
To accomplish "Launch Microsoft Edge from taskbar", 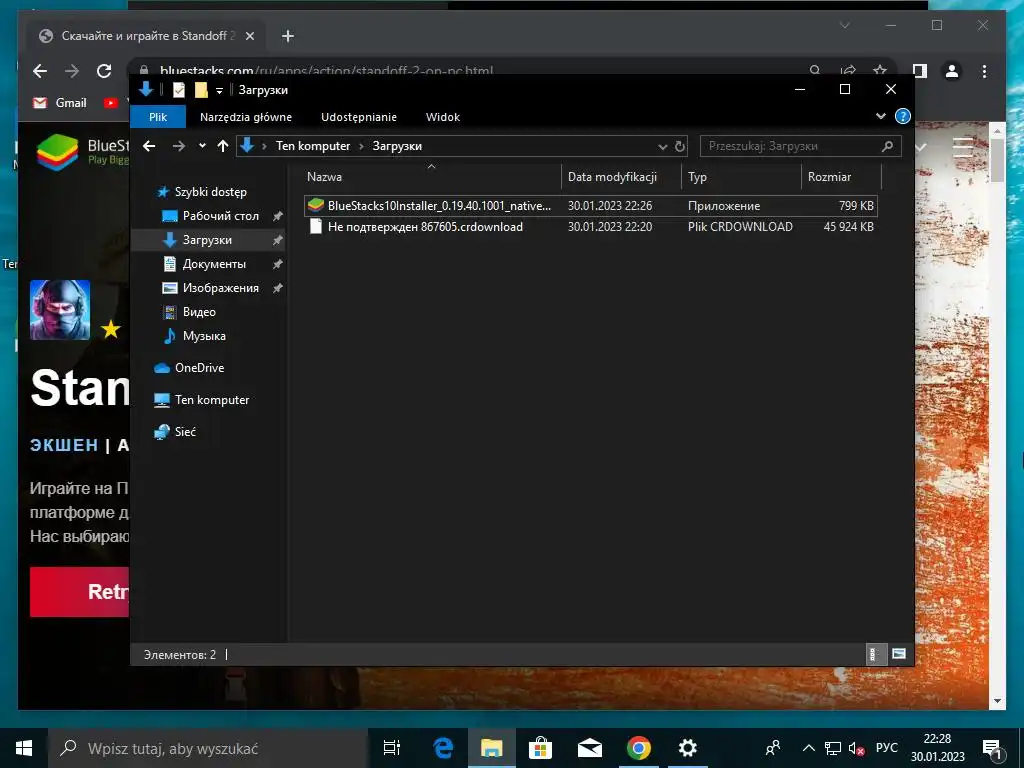I will pyautogui.click(x=443, y=748).
